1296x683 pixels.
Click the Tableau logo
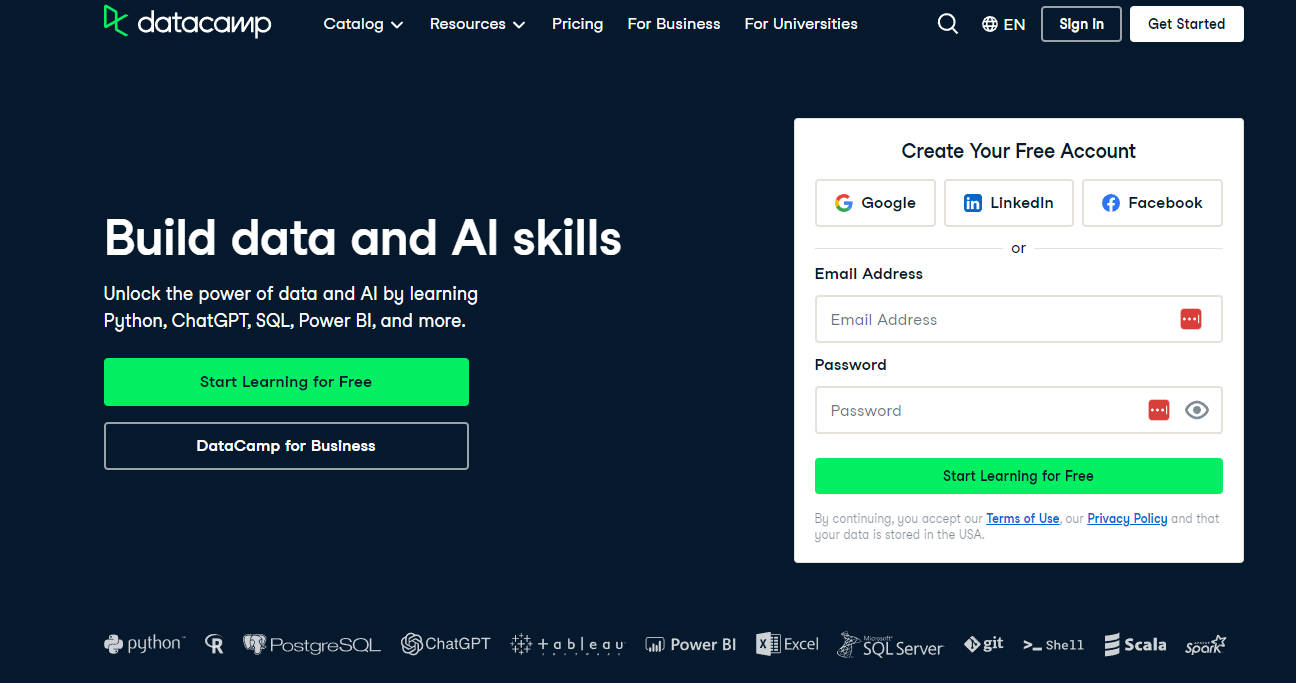point(566,645)
